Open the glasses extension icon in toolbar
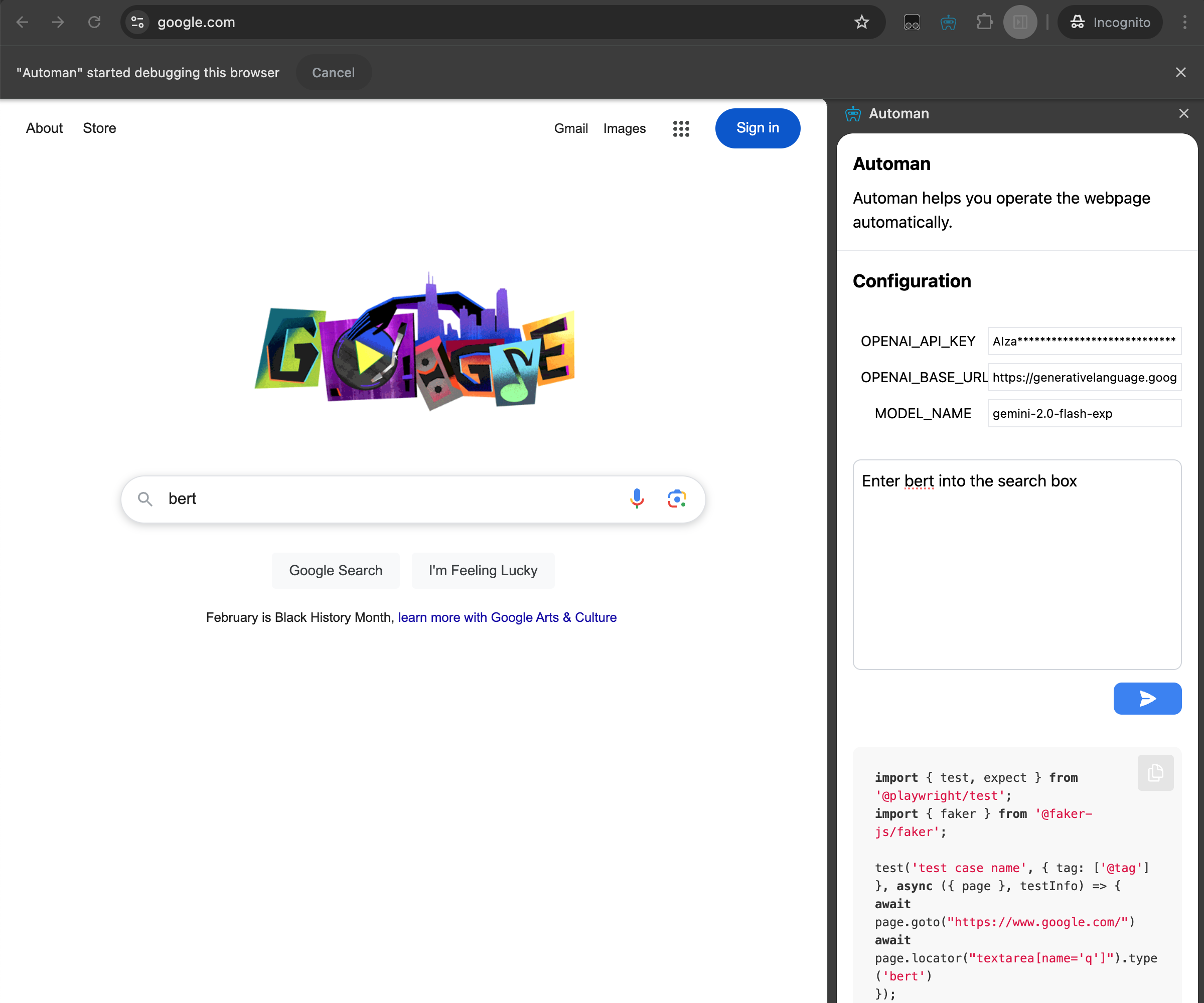Viewport: 1204px width, 1003px height. click(912, 23)
